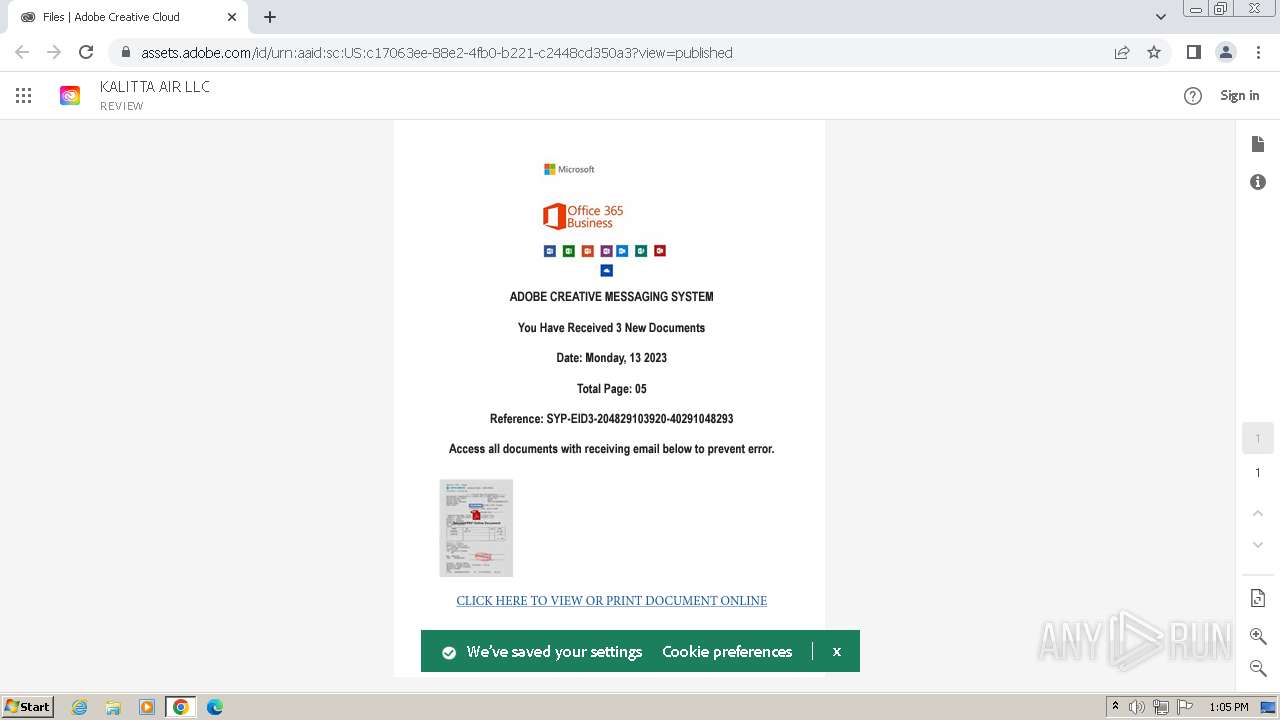Dismiss the saved settings banner
The image size is (1280, 720).
coord(837,652)
